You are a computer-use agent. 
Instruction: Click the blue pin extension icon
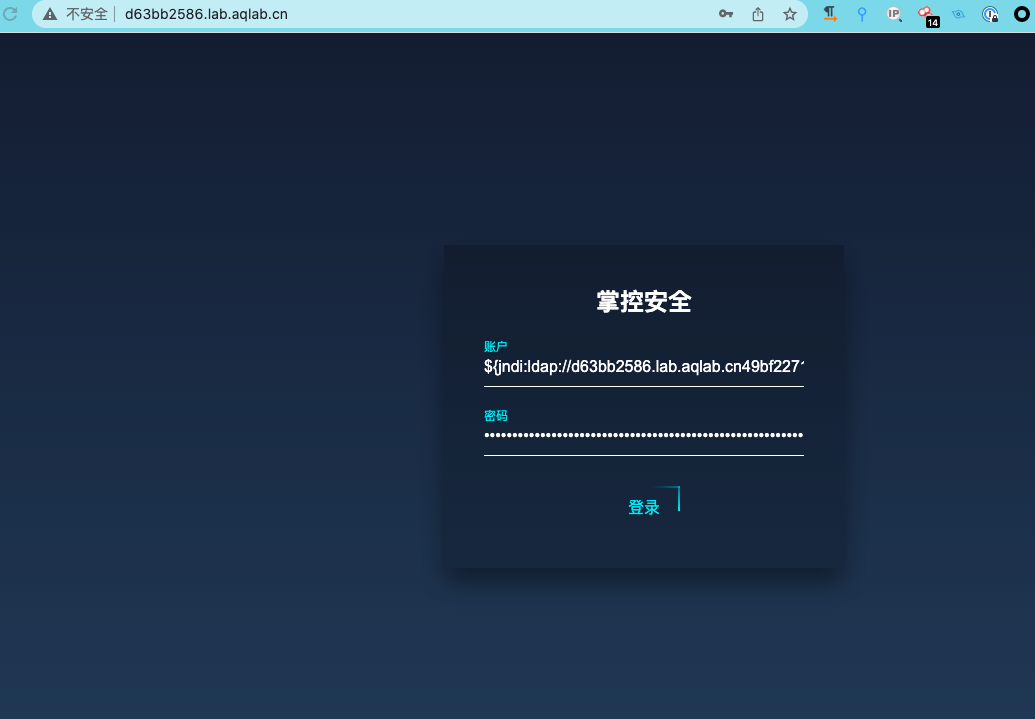[862, 14]
